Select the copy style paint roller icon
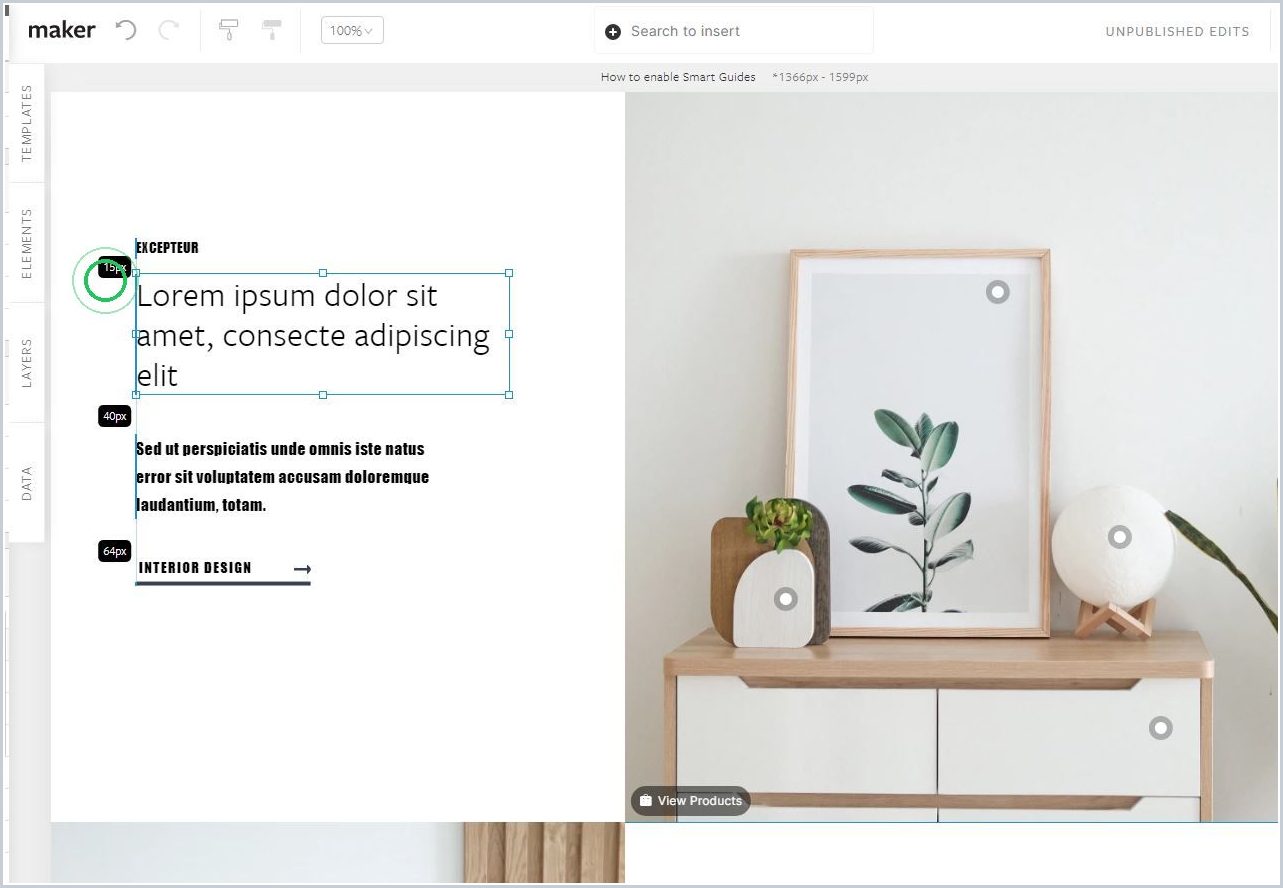This screenshot has height=888, width=1283. coord(228,30)
